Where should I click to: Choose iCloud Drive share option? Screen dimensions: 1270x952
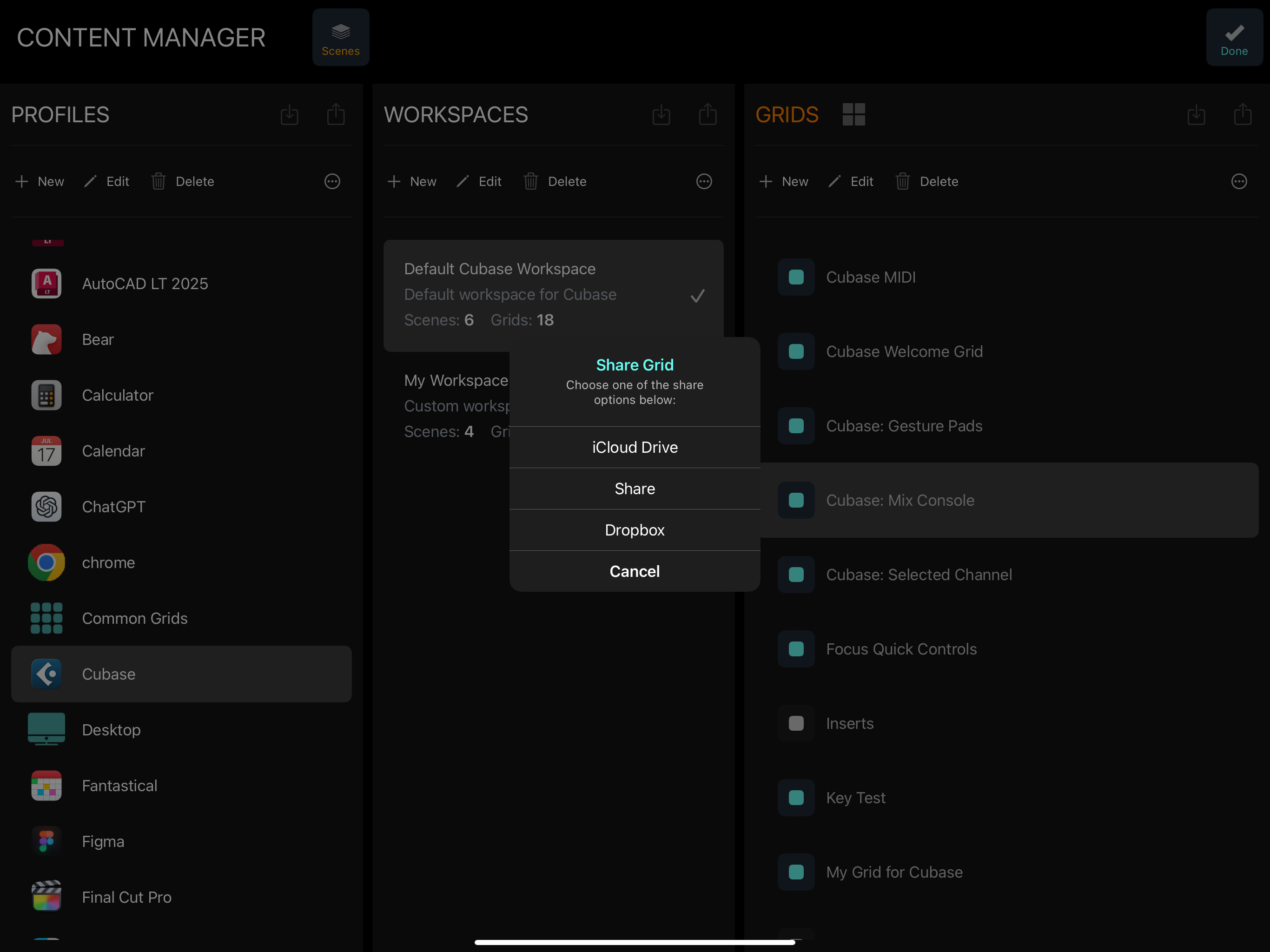[x=635, y=447]
